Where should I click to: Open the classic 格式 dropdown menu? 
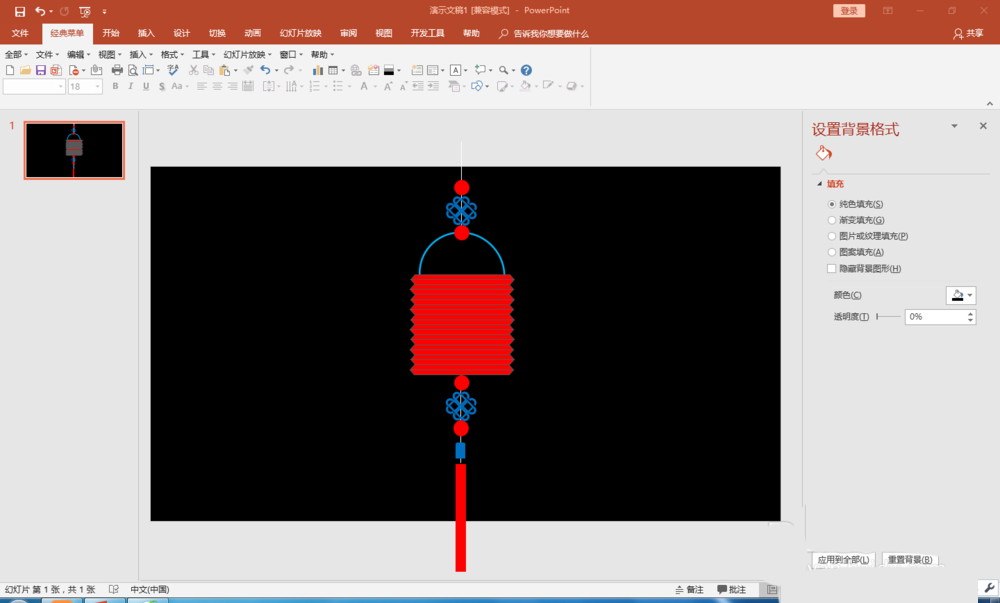click(x=172, y=55)
